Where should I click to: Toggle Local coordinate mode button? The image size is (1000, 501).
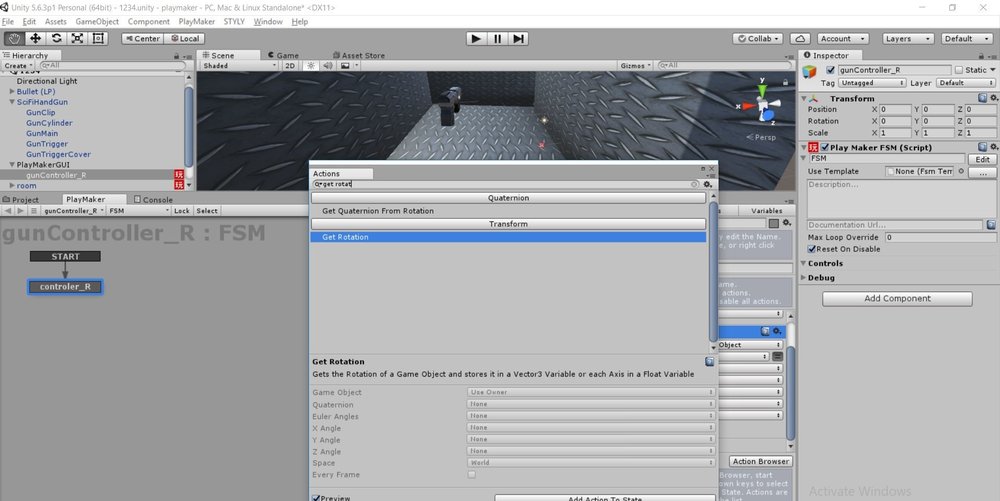pyautogui.click(x=184, y=38)
